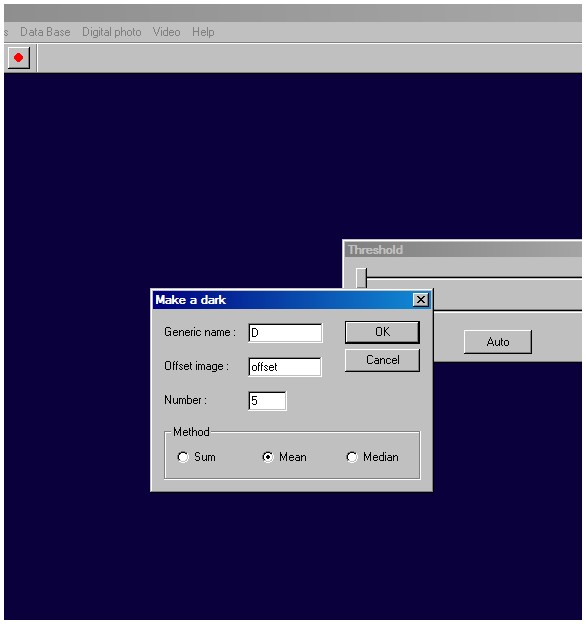Click the Auto threshold button
The width and height of the screenshot is (586, 624).
pos(498,342)
